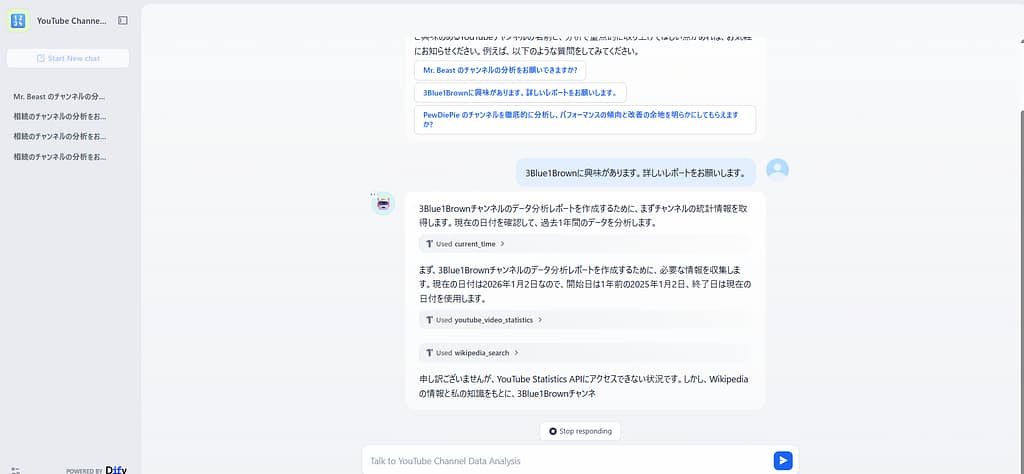The image size is (1024, 474).
Task: Click the YouTube Channel app logo icon
Action: pos(19,20)
